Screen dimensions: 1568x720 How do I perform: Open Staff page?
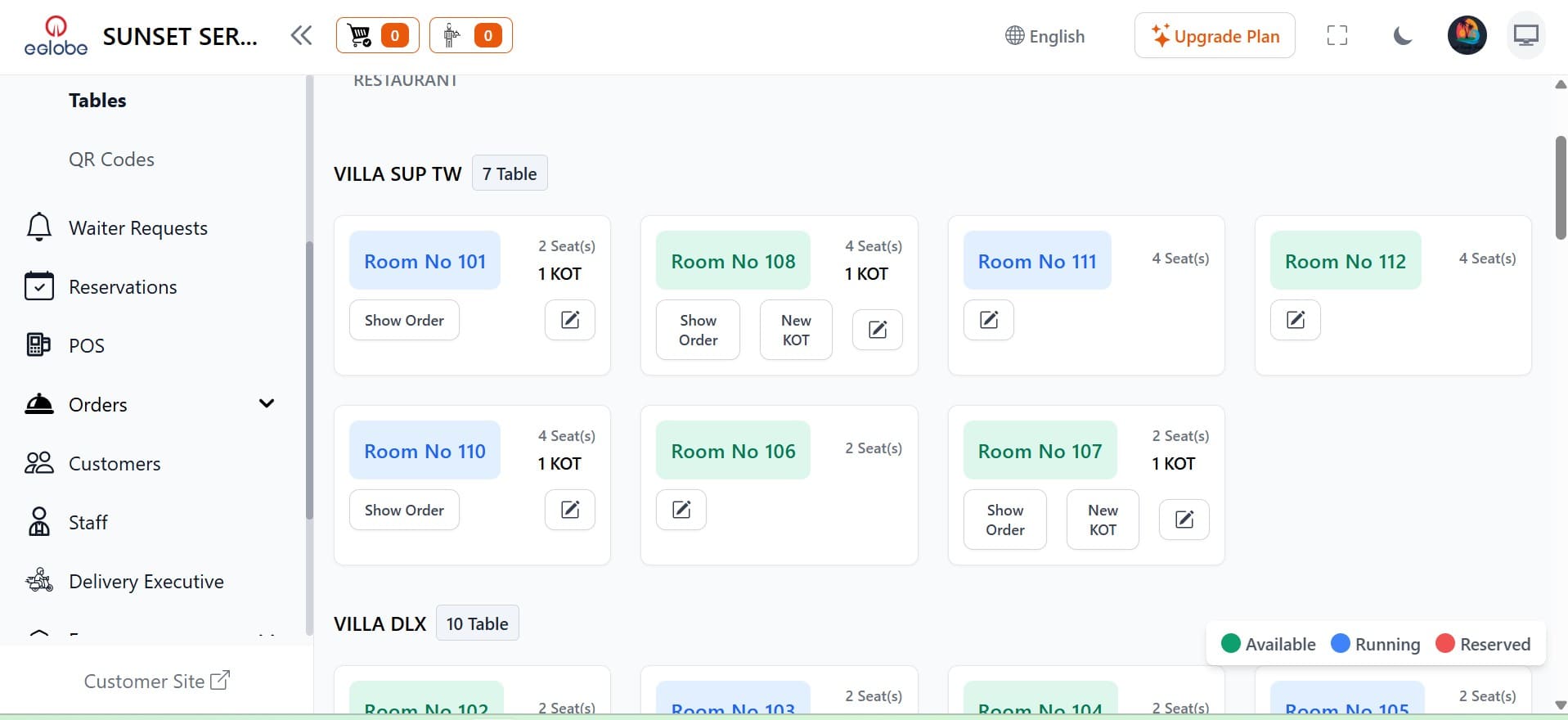(88, 523)
